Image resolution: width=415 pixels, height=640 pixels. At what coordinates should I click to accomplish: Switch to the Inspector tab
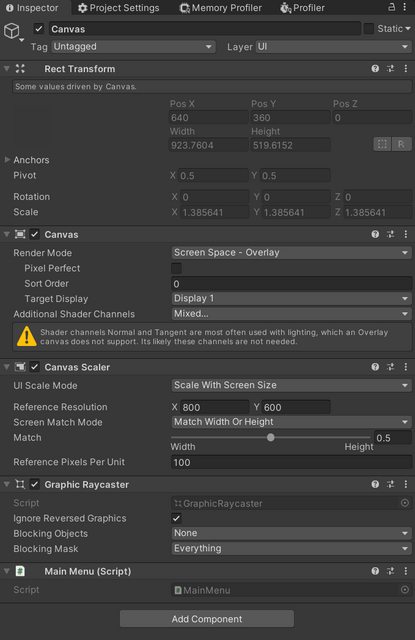pos(33,8)
